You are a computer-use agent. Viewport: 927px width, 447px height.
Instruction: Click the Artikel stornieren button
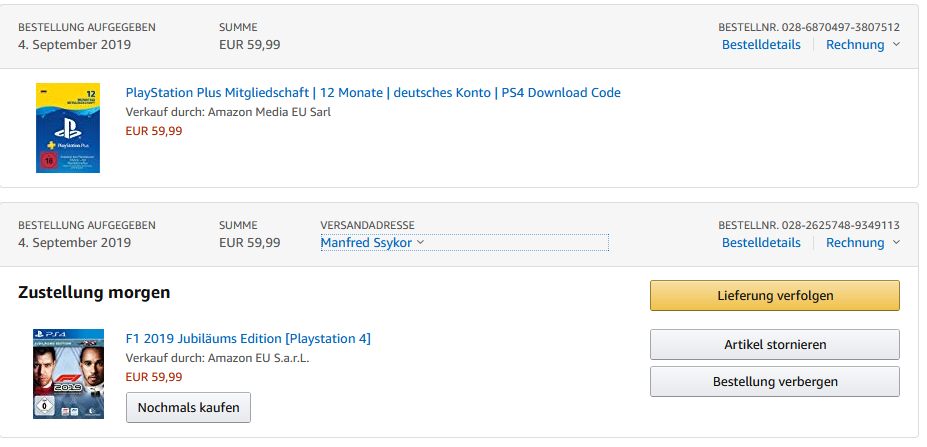(774, 345)
